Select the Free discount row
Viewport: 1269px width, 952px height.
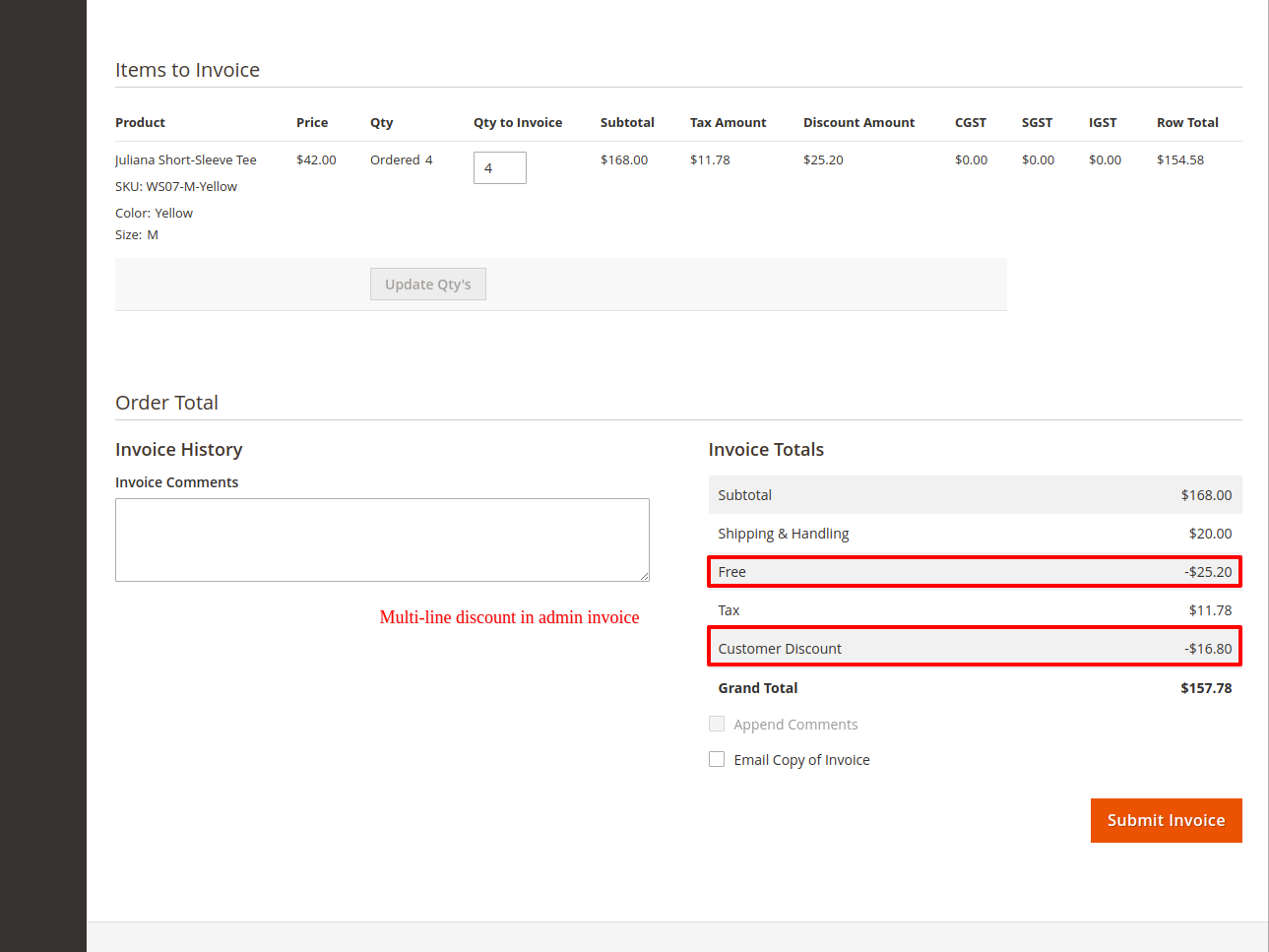(x=974, y=572)
